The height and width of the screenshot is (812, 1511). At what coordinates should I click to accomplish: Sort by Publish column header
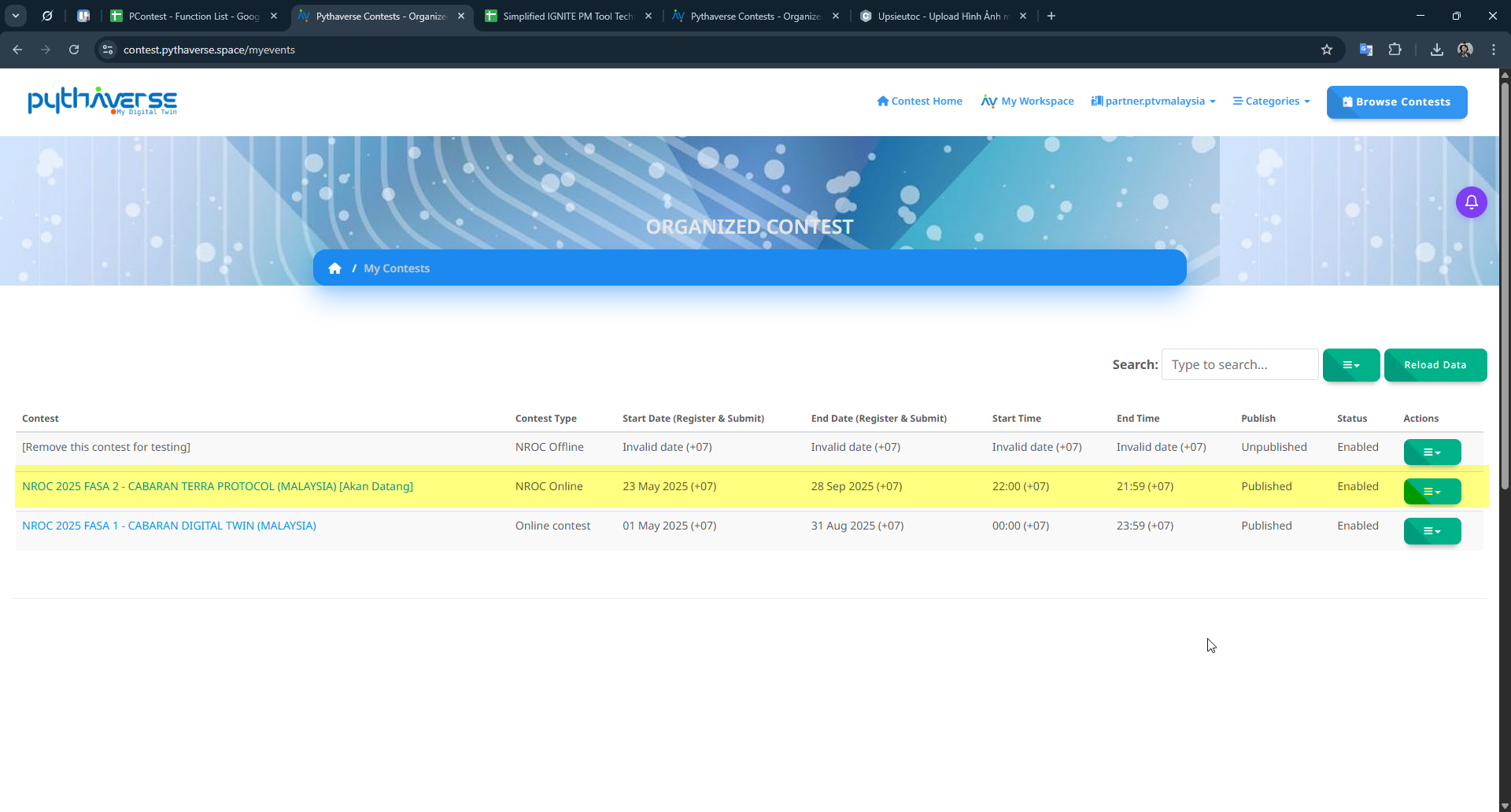pyautogui.click(x=1258, y=419)
